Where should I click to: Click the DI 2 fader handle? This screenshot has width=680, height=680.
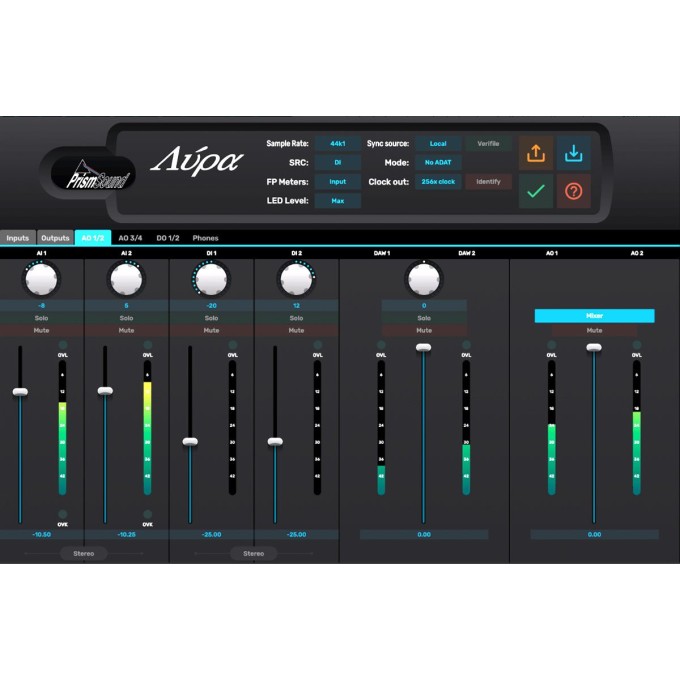[275, 441]
